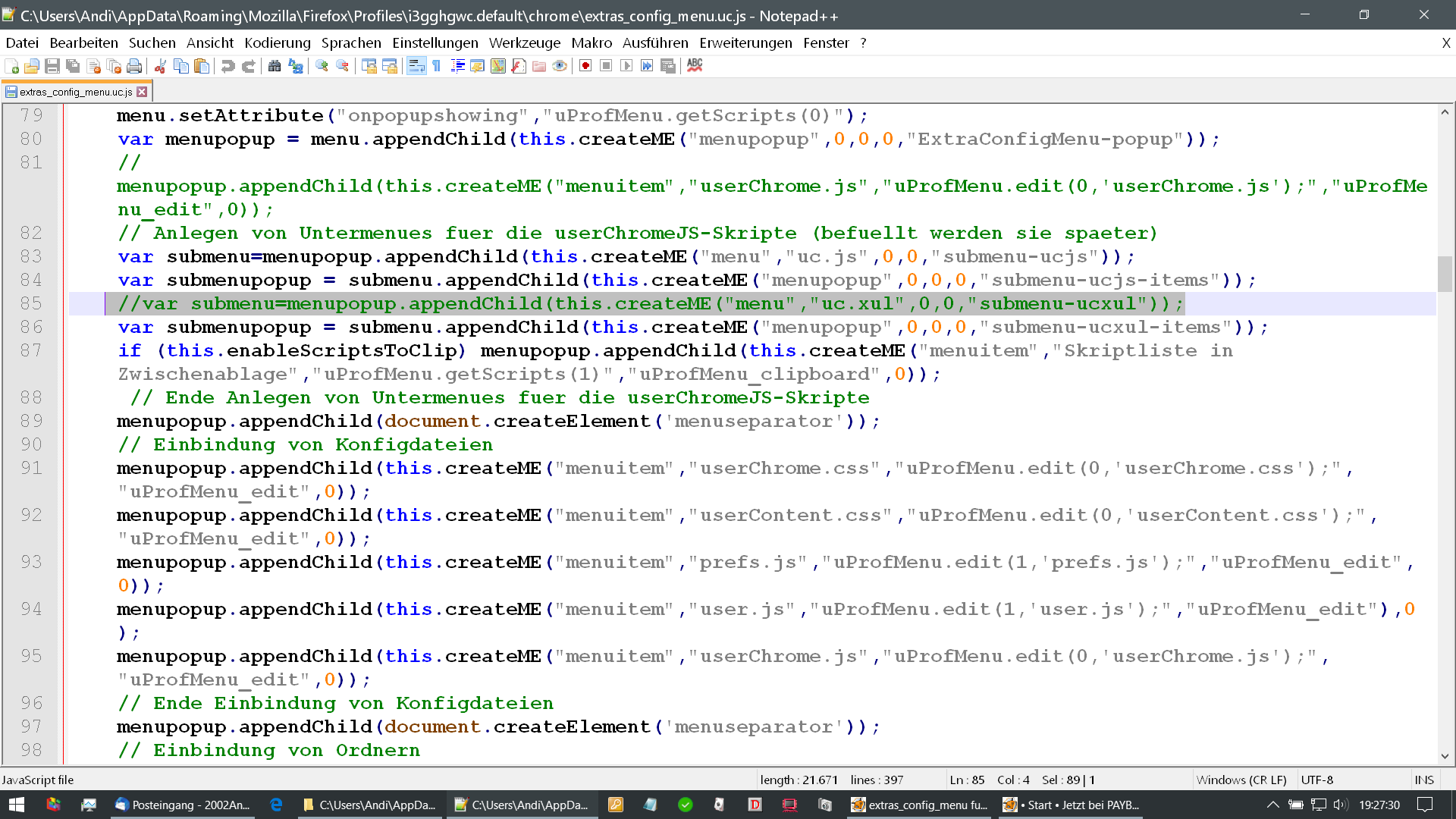The image size is (1456, 819).
Task: Open the Kodierung menu
Action: [x=278, y=43]
